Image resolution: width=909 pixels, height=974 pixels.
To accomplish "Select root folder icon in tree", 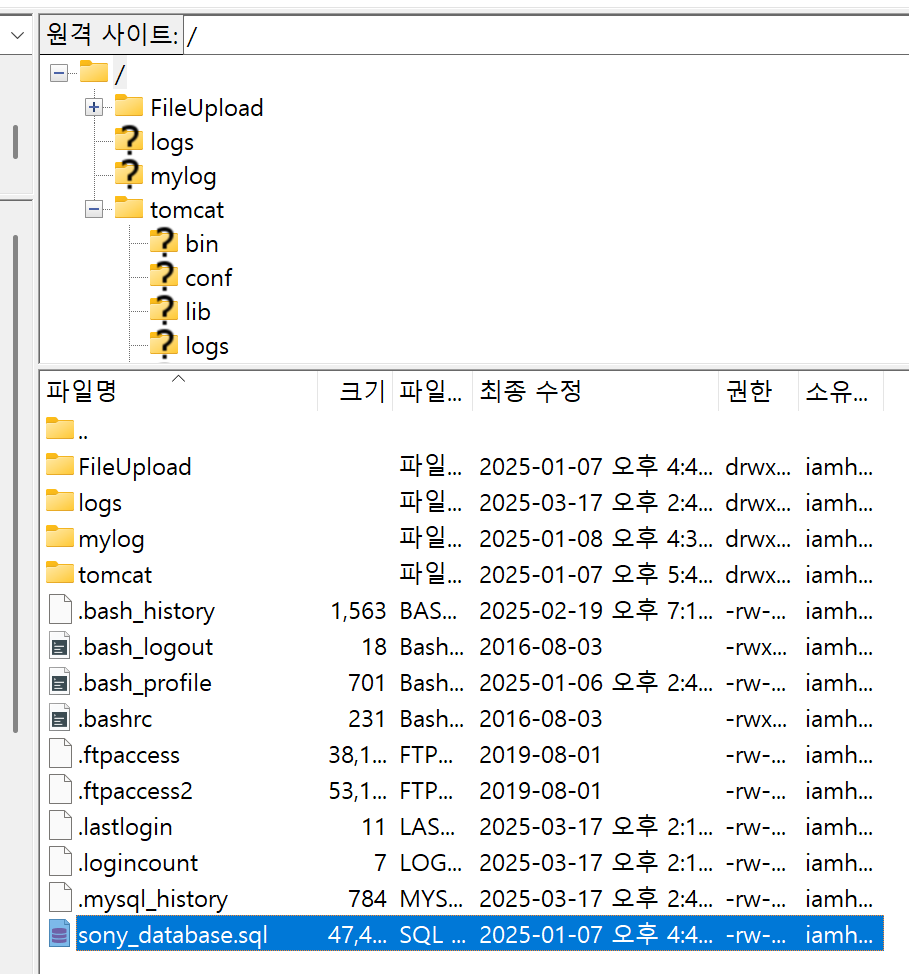I will (94, 72).
